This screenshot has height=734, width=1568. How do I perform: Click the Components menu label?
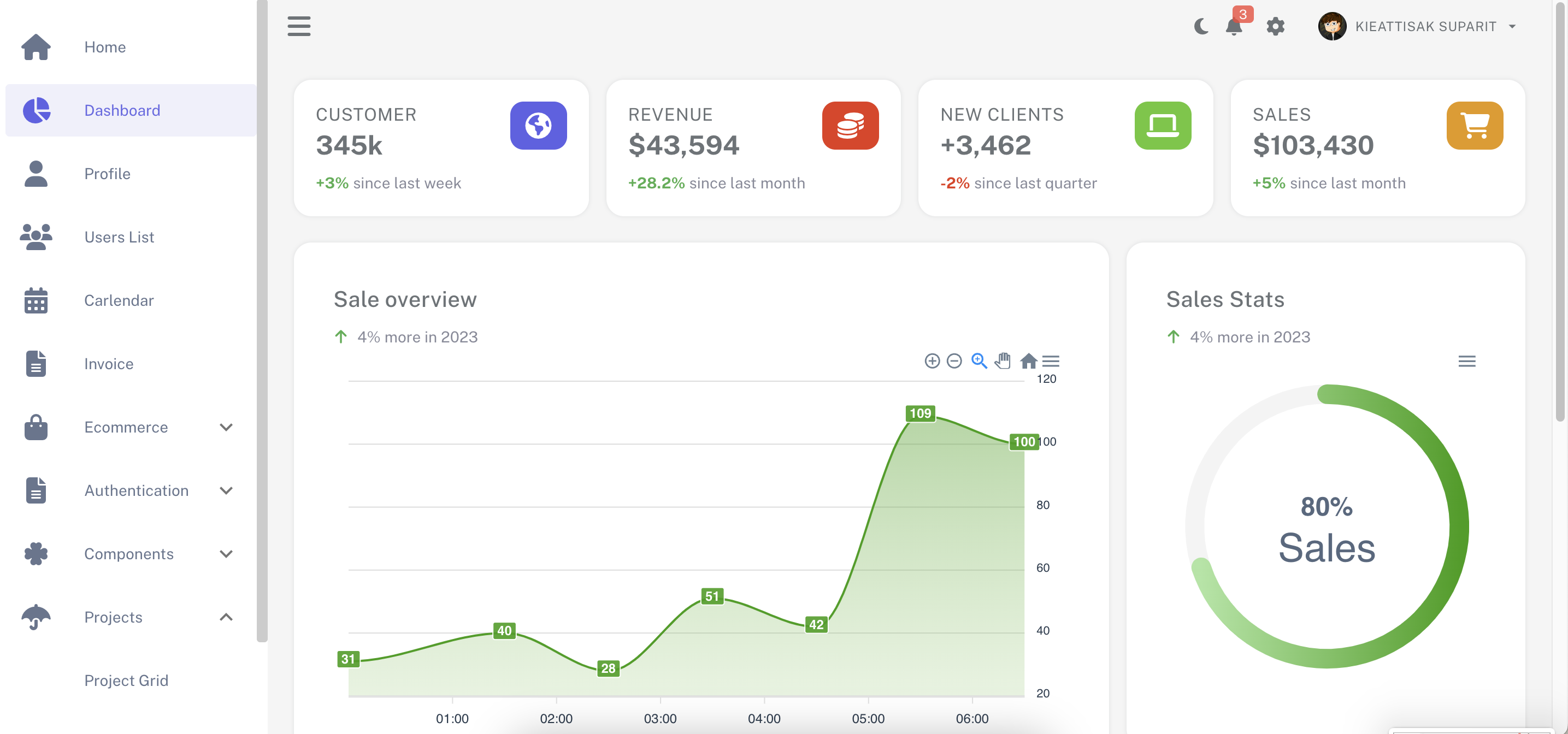(129, 554)
